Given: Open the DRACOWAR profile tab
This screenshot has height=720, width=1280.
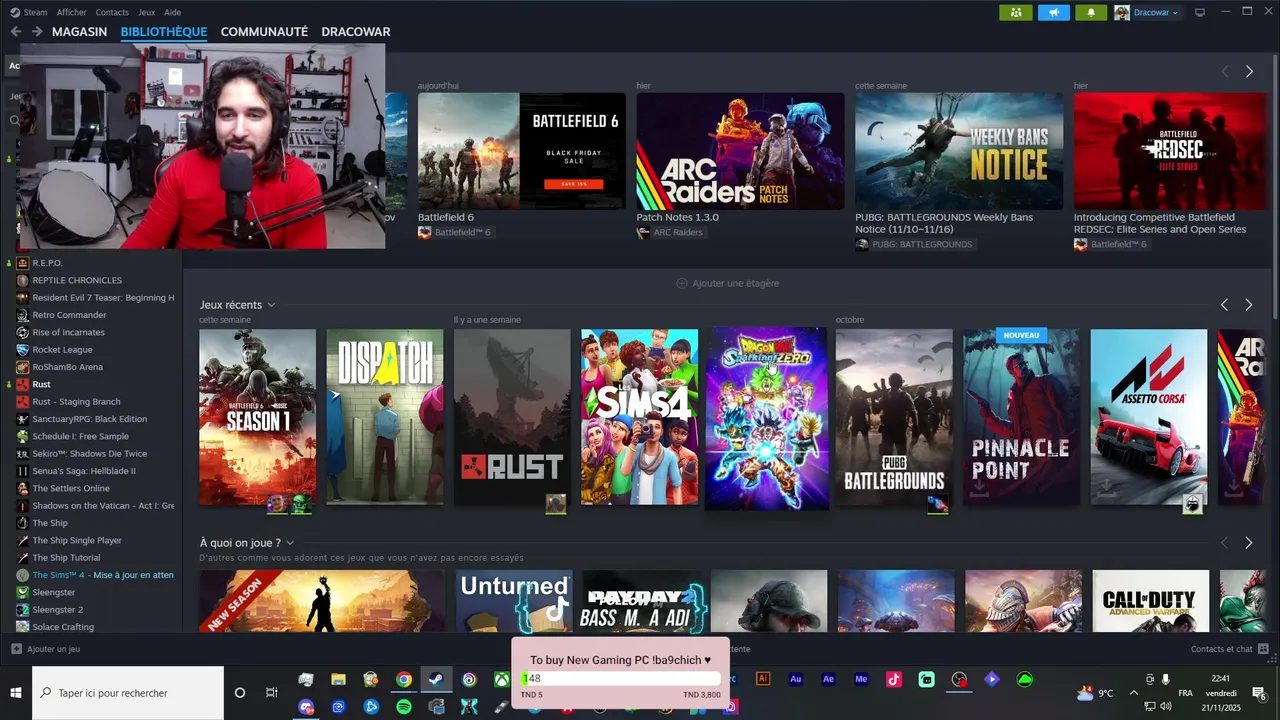Looking at the screenshot, I should [x=356, y=32].
